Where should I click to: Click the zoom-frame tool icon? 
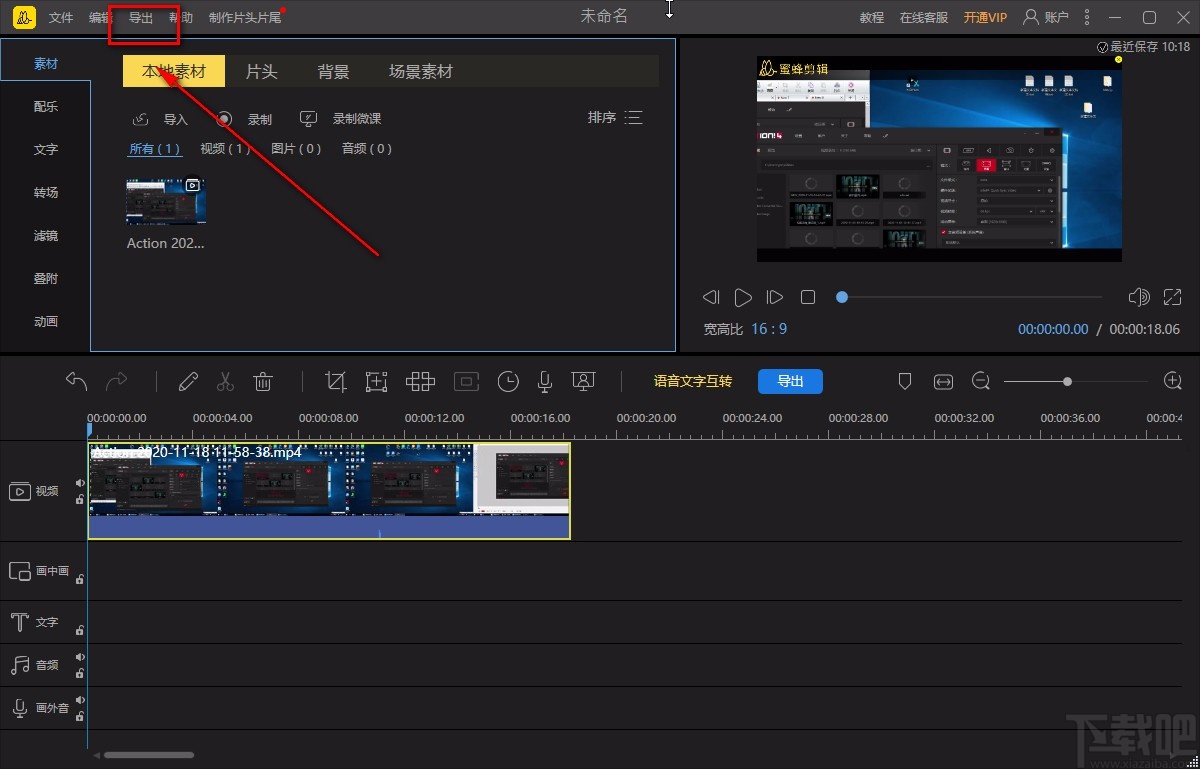click(x=376, y=381)
